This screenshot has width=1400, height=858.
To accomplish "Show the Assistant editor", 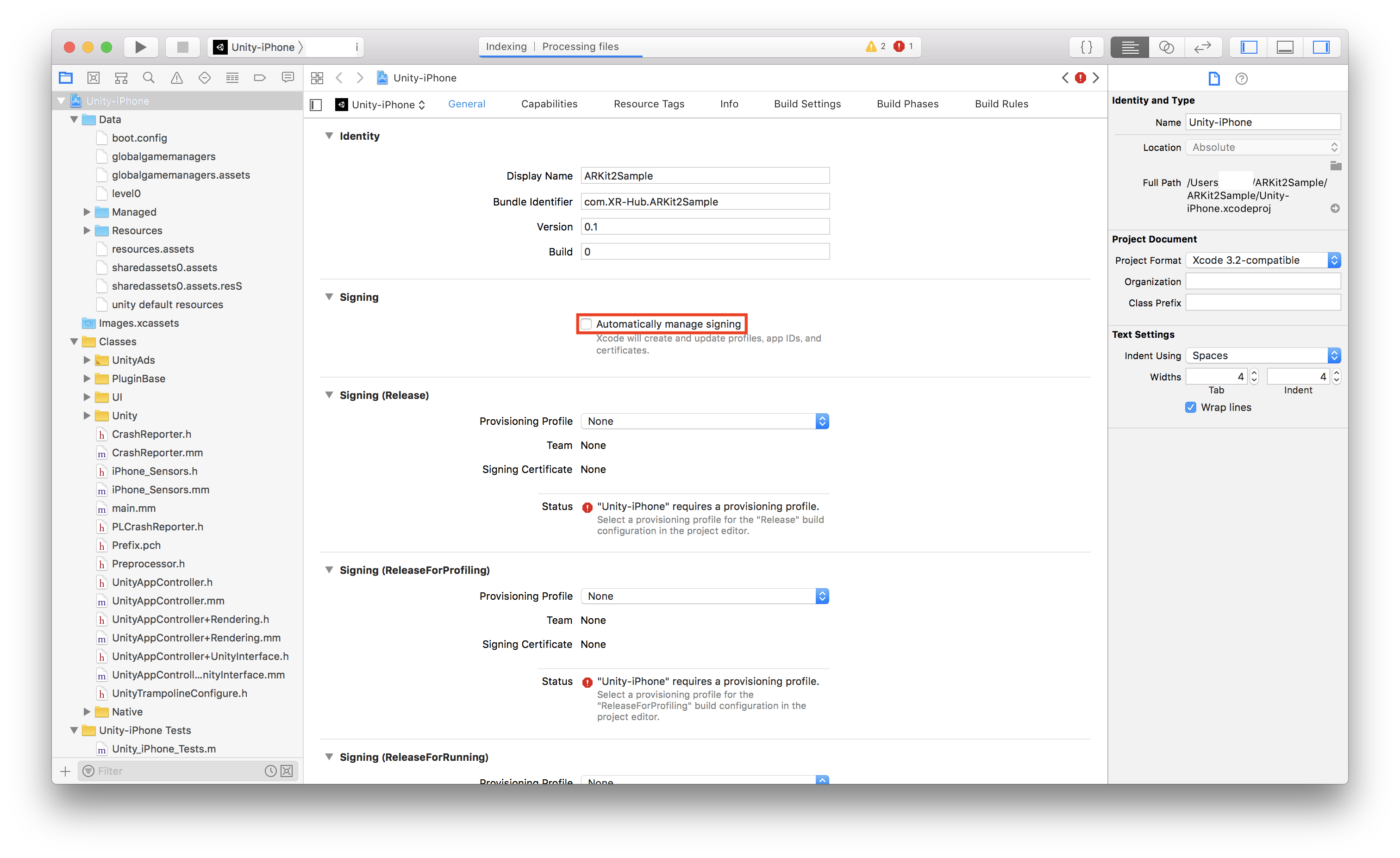I will [x=1166, y=47].
